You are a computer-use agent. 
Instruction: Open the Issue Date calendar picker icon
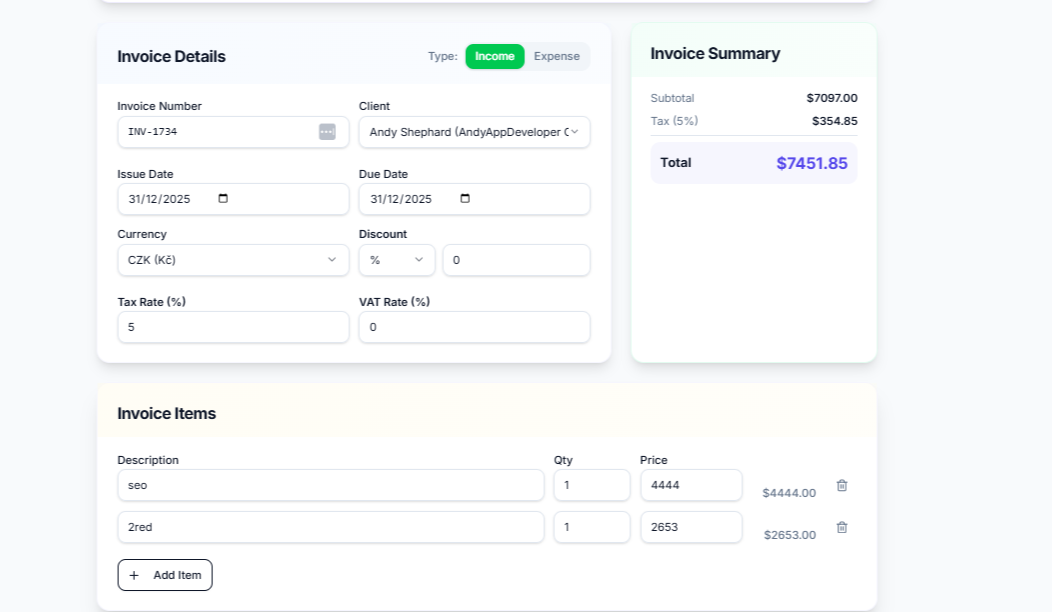tap(223, 199)
